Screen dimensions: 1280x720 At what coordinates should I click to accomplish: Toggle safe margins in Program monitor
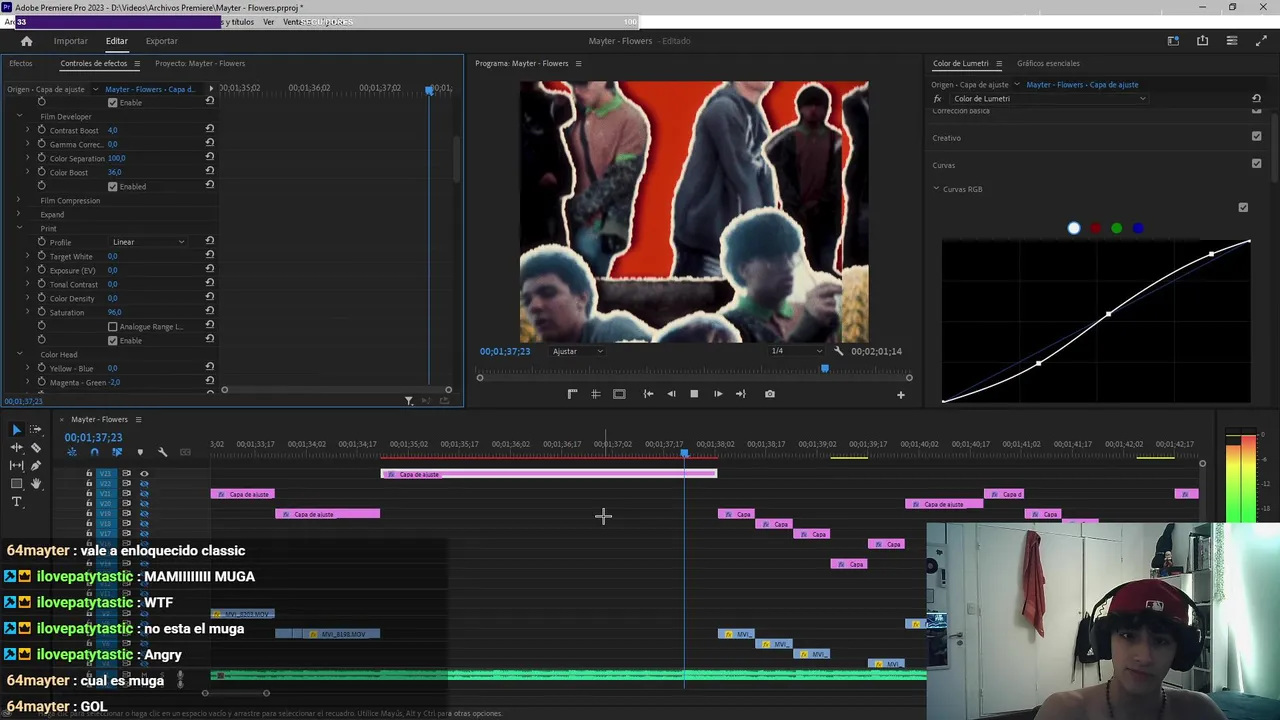coord(619,394)
